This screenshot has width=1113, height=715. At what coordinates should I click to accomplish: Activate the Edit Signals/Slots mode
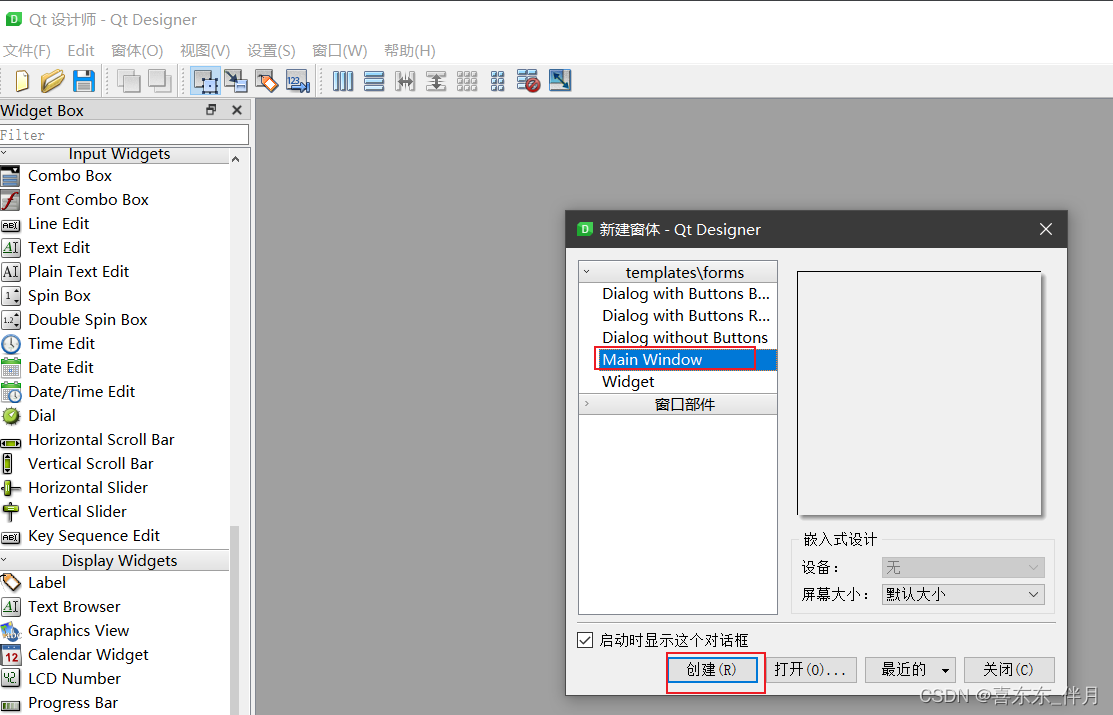[x=236, y=81]
